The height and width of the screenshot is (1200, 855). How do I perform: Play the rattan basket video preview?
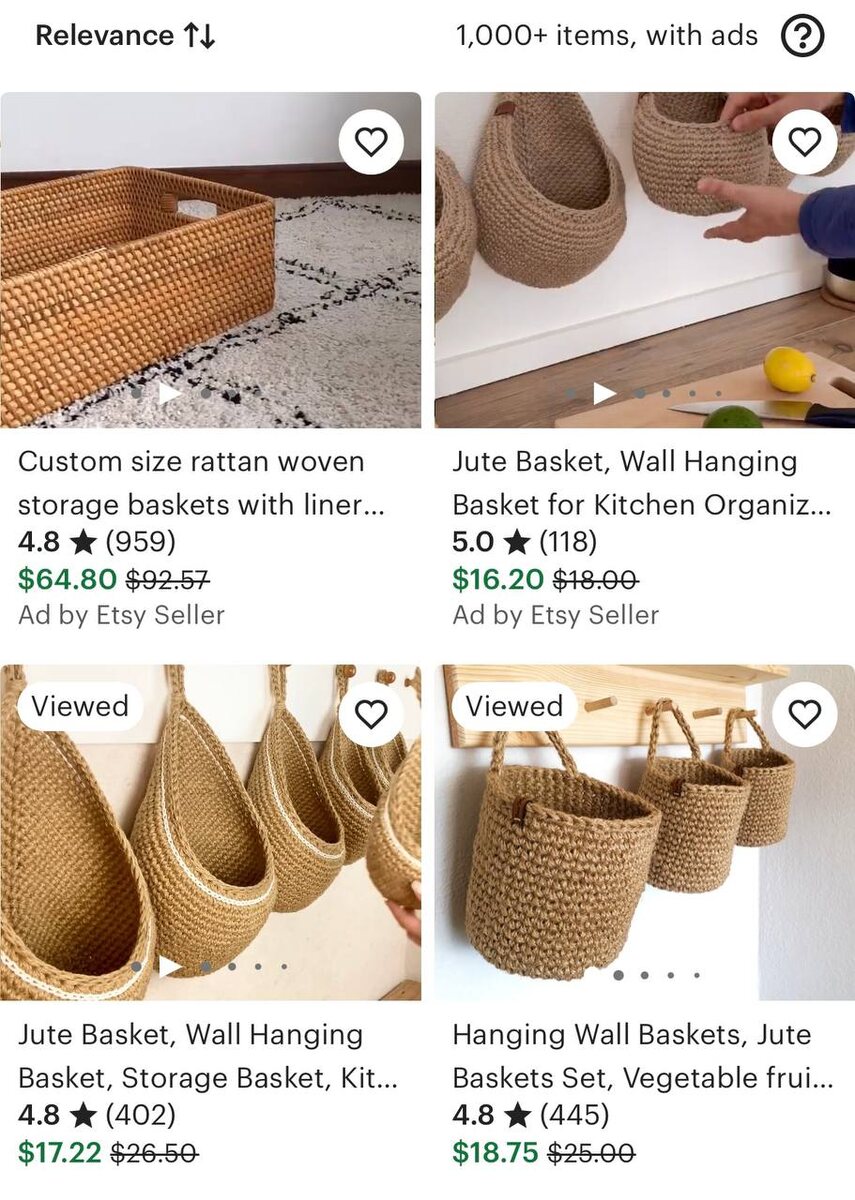point(170,394)
